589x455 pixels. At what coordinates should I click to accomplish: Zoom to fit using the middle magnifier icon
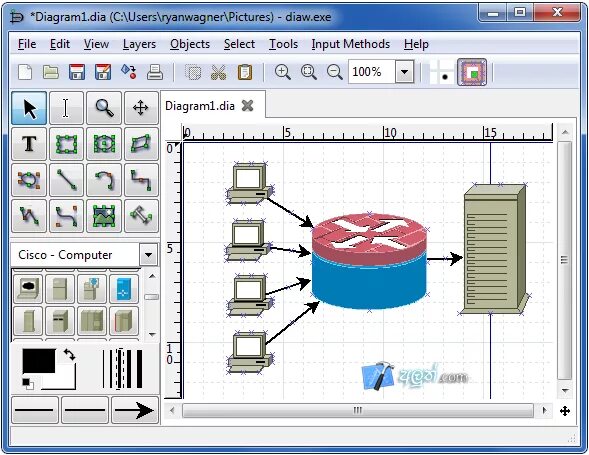pyautogui.click(x=309, y=72)
